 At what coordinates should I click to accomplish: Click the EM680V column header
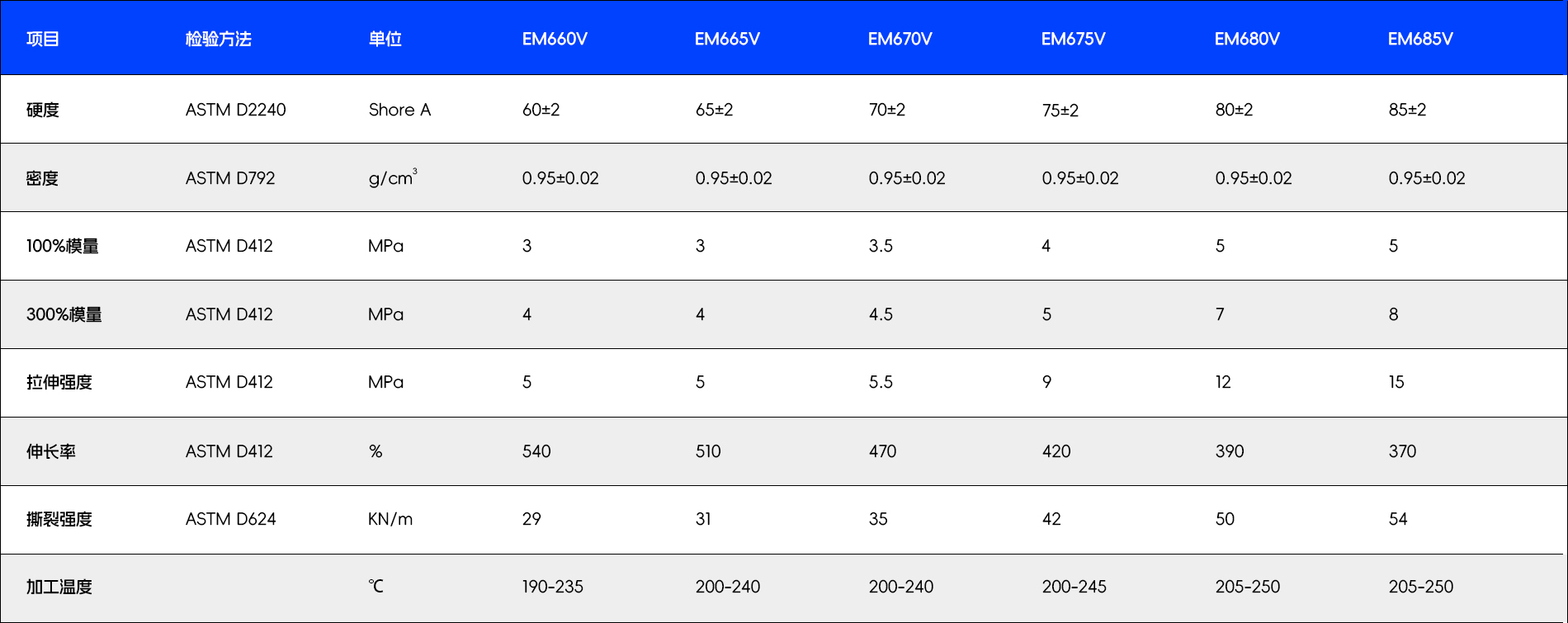pos(1247,39)
